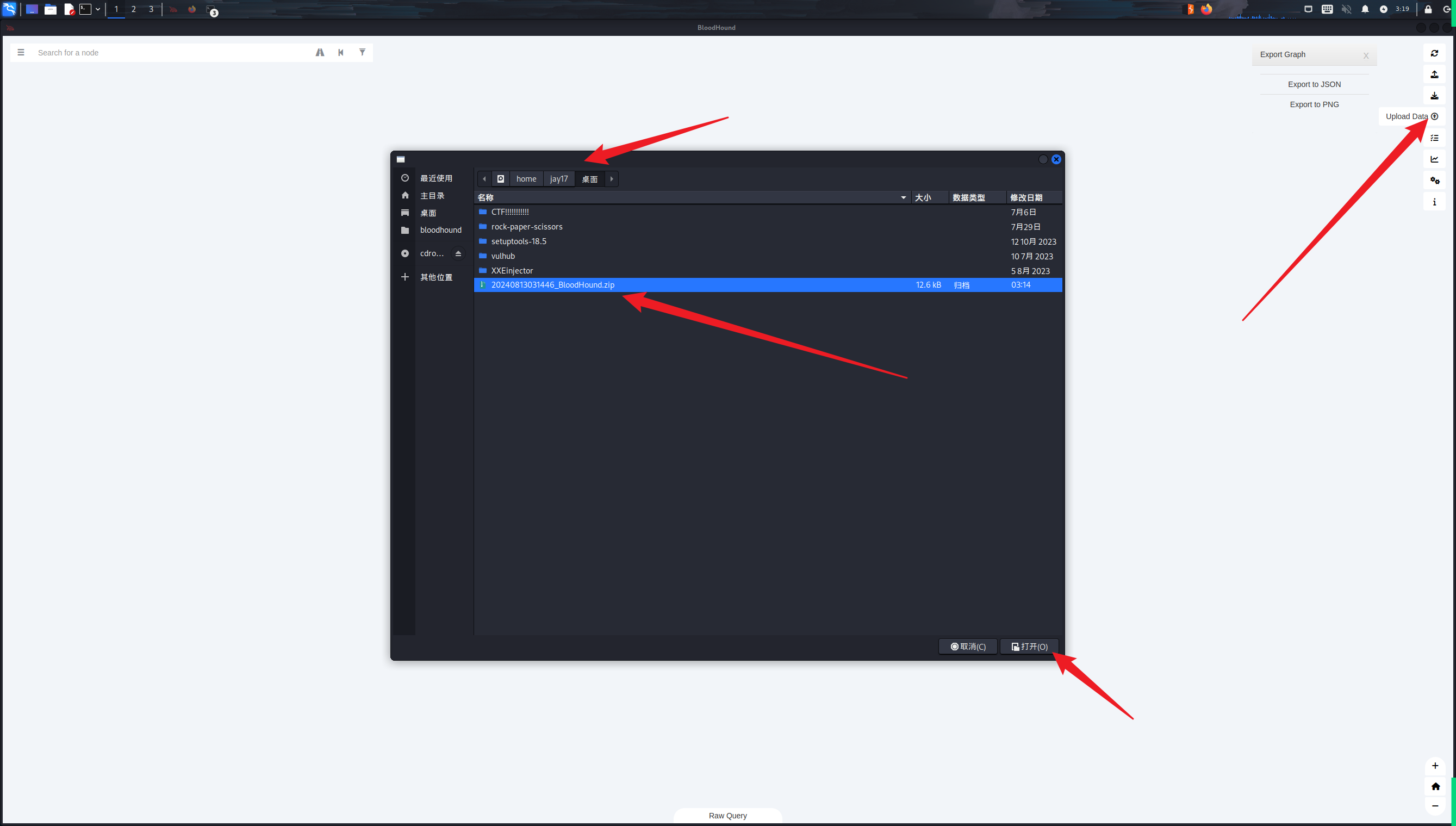Open the Kali applications menu icon
The width and height of the screenshot is (1456, 826).
tap(10, 9)
